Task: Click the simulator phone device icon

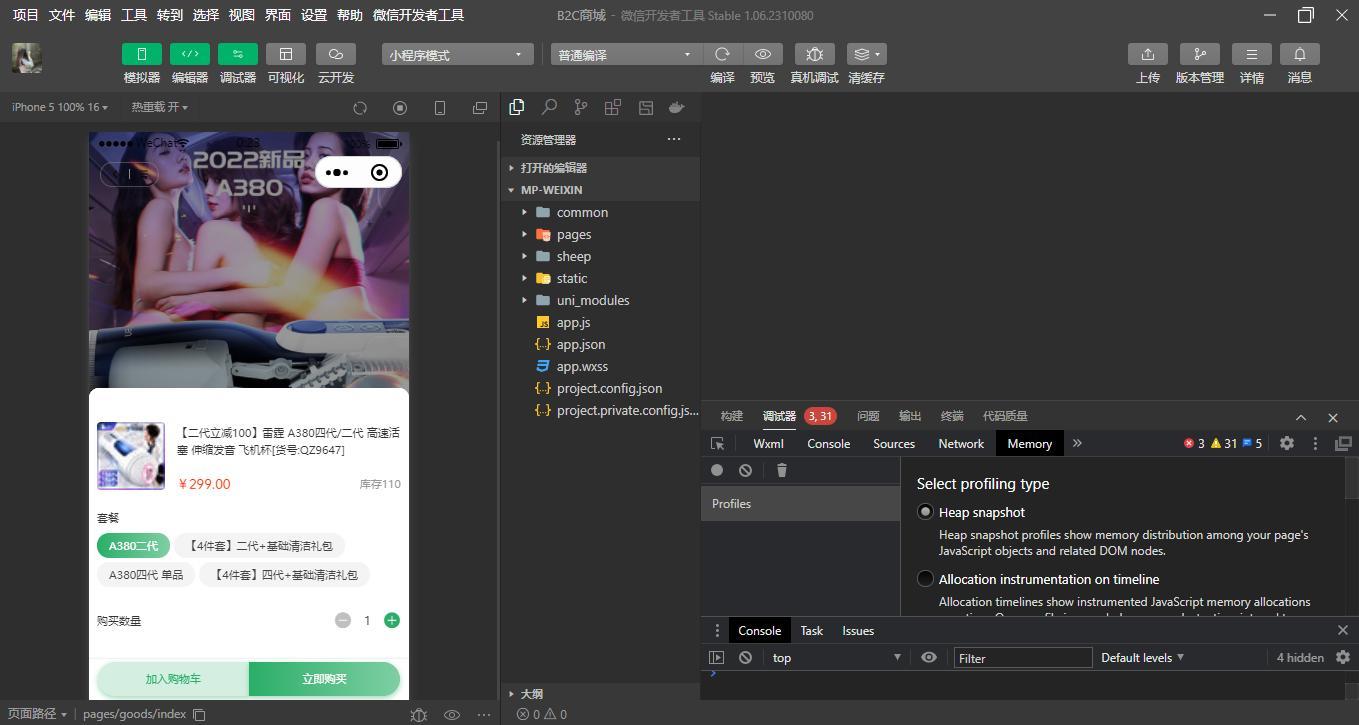Action: [x=440, y=108]
